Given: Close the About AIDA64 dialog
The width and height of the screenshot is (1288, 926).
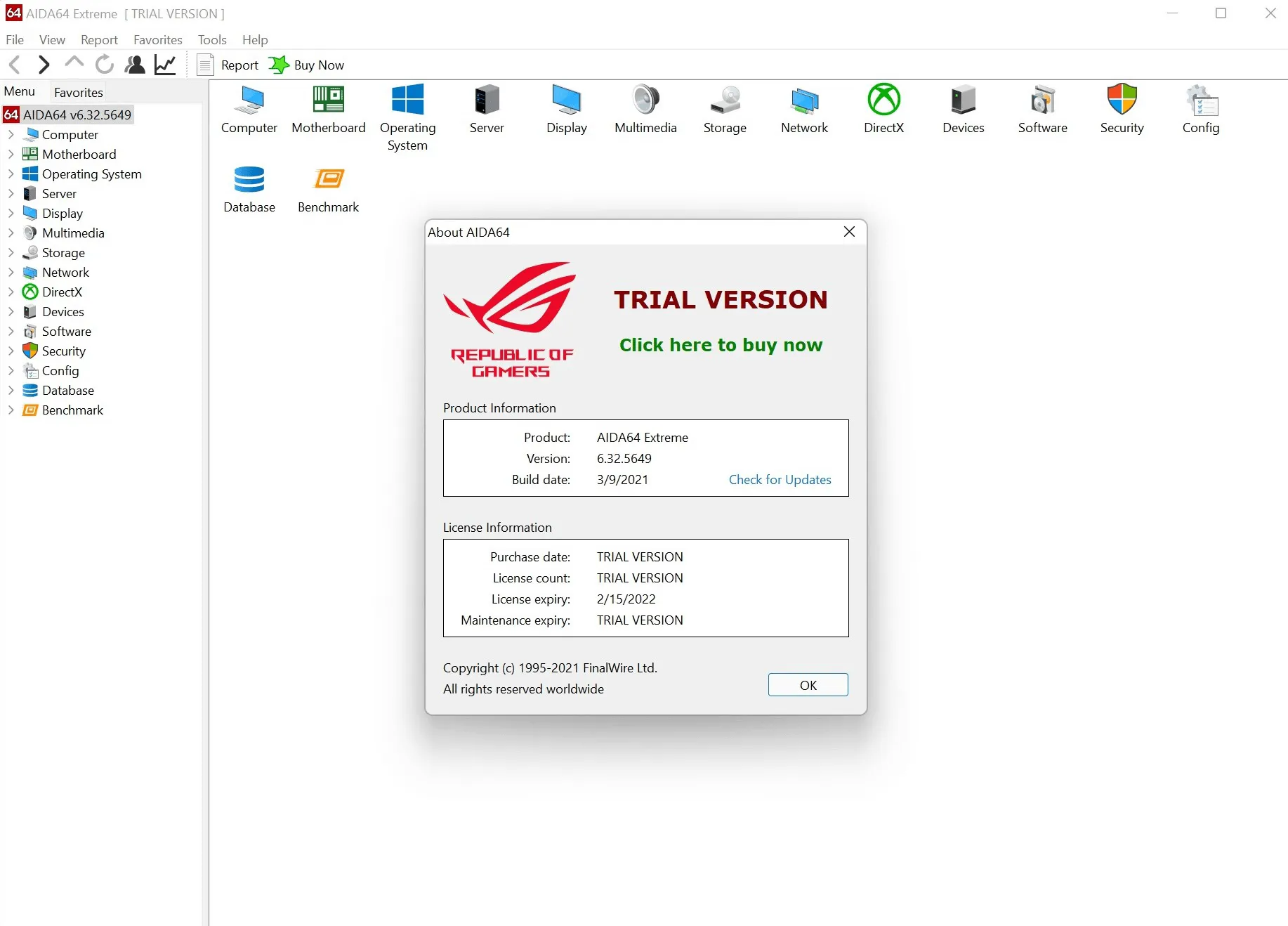Looking at the screenshot, I should point(849,232).
